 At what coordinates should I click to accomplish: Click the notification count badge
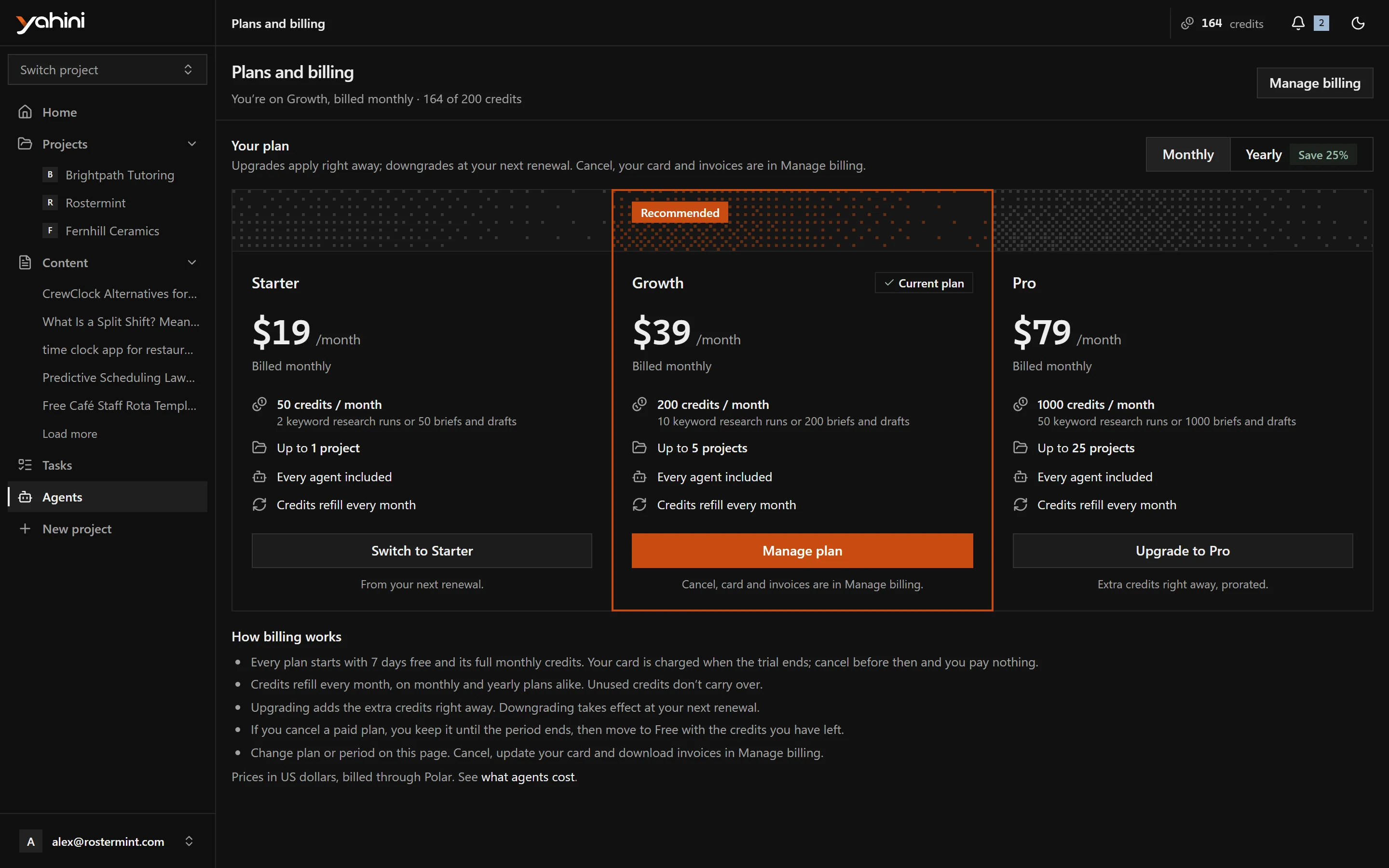pos(1321,23)
